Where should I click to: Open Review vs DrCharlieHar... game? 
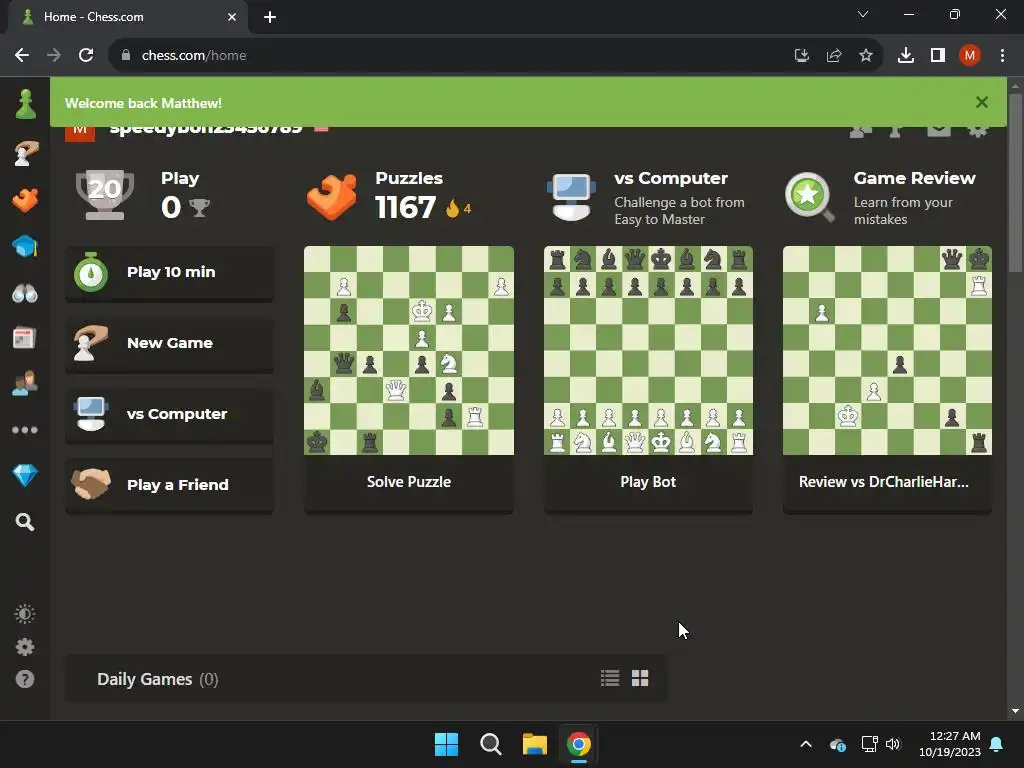[x=887, y=482]
